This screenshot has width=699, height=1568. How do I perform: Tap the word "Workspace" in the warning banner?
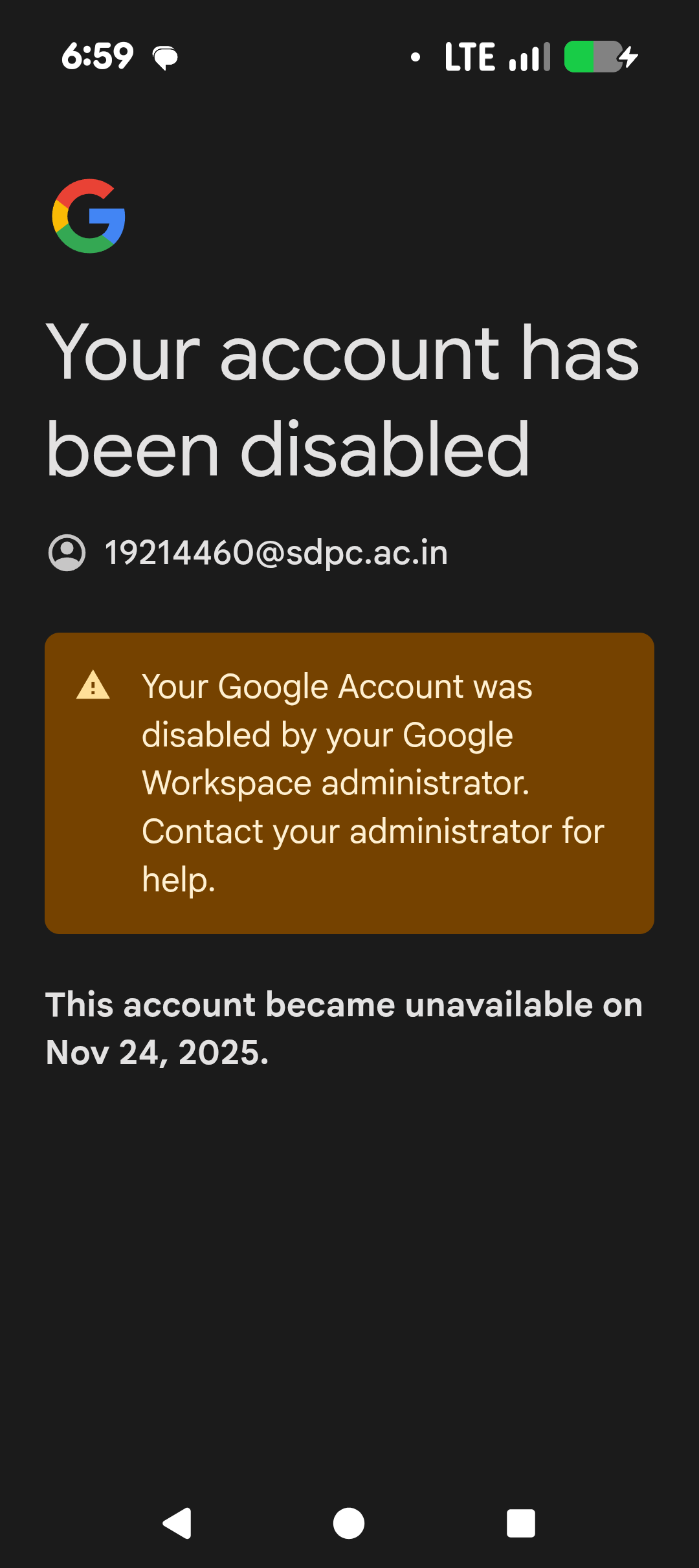coord(227,783)
